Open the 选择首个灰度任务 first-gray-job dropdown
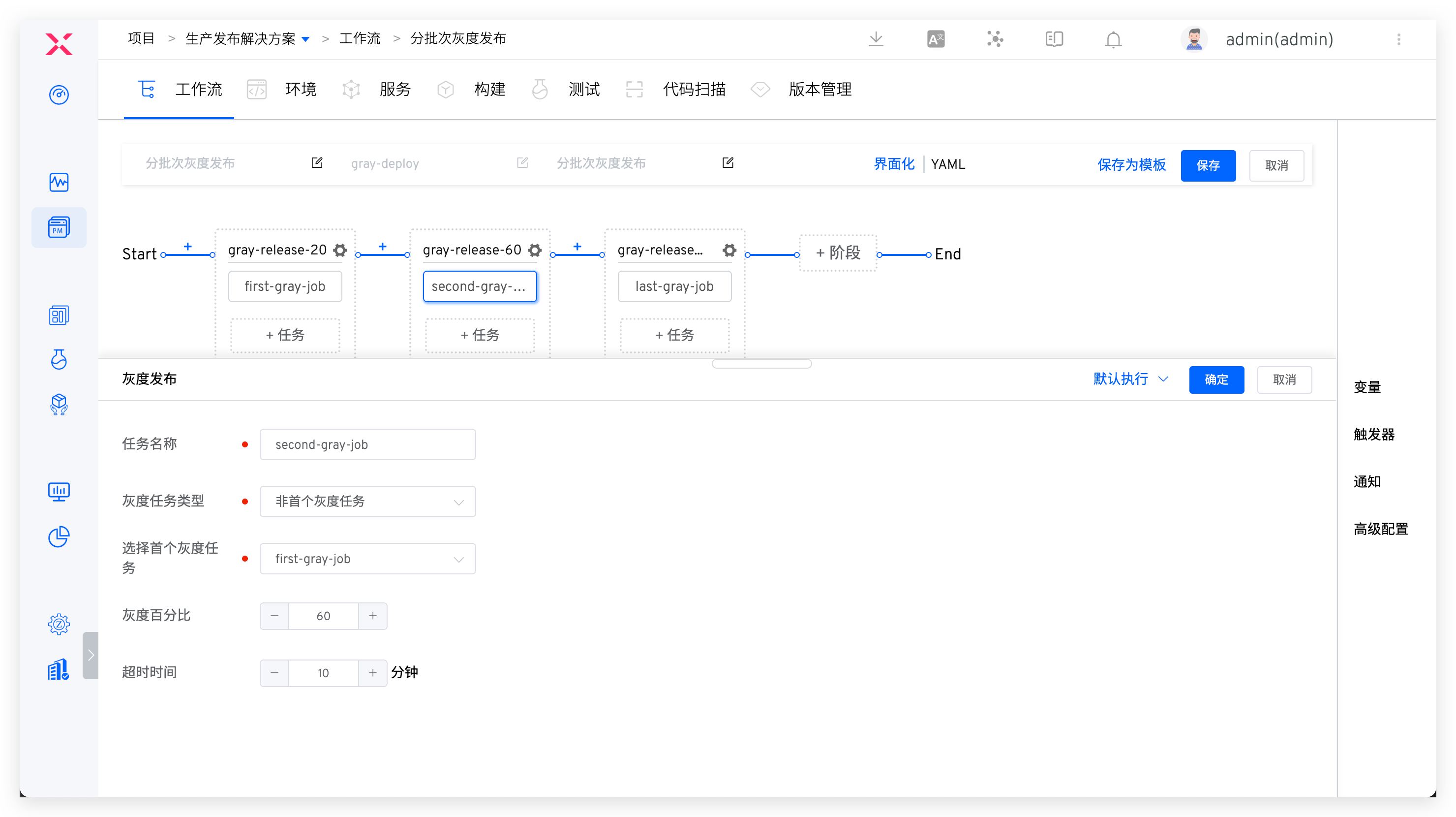The image size is (1456, 817). 367,559
